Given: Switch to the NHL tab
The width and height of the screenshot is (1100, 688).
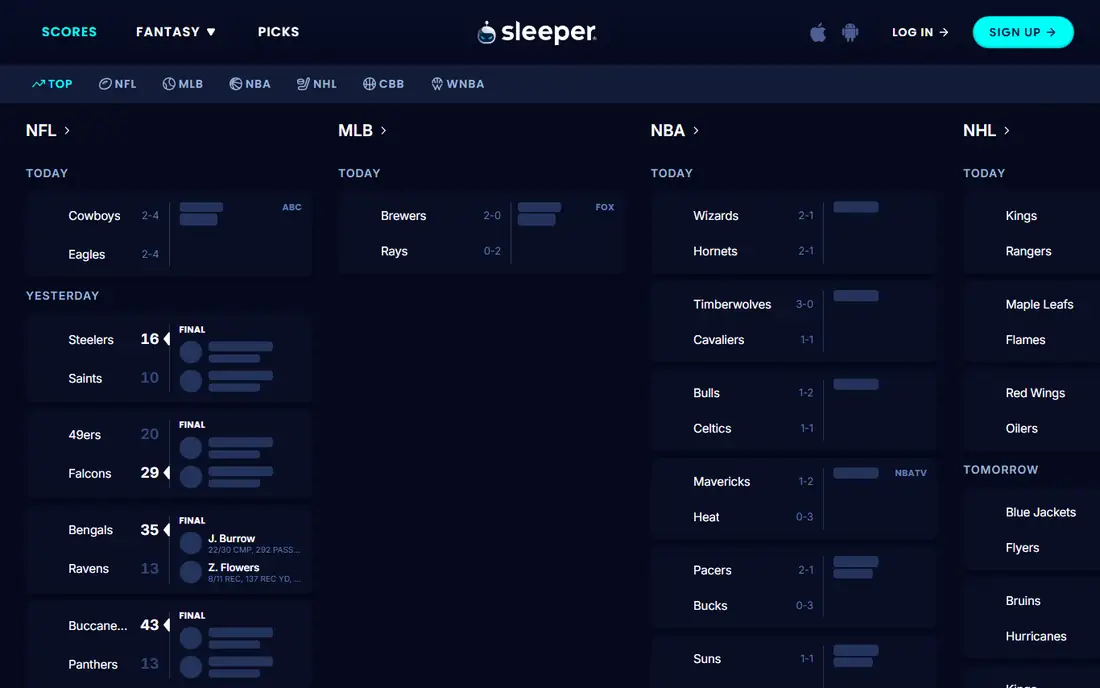Looking at the screenshot, I should (316, 83).
